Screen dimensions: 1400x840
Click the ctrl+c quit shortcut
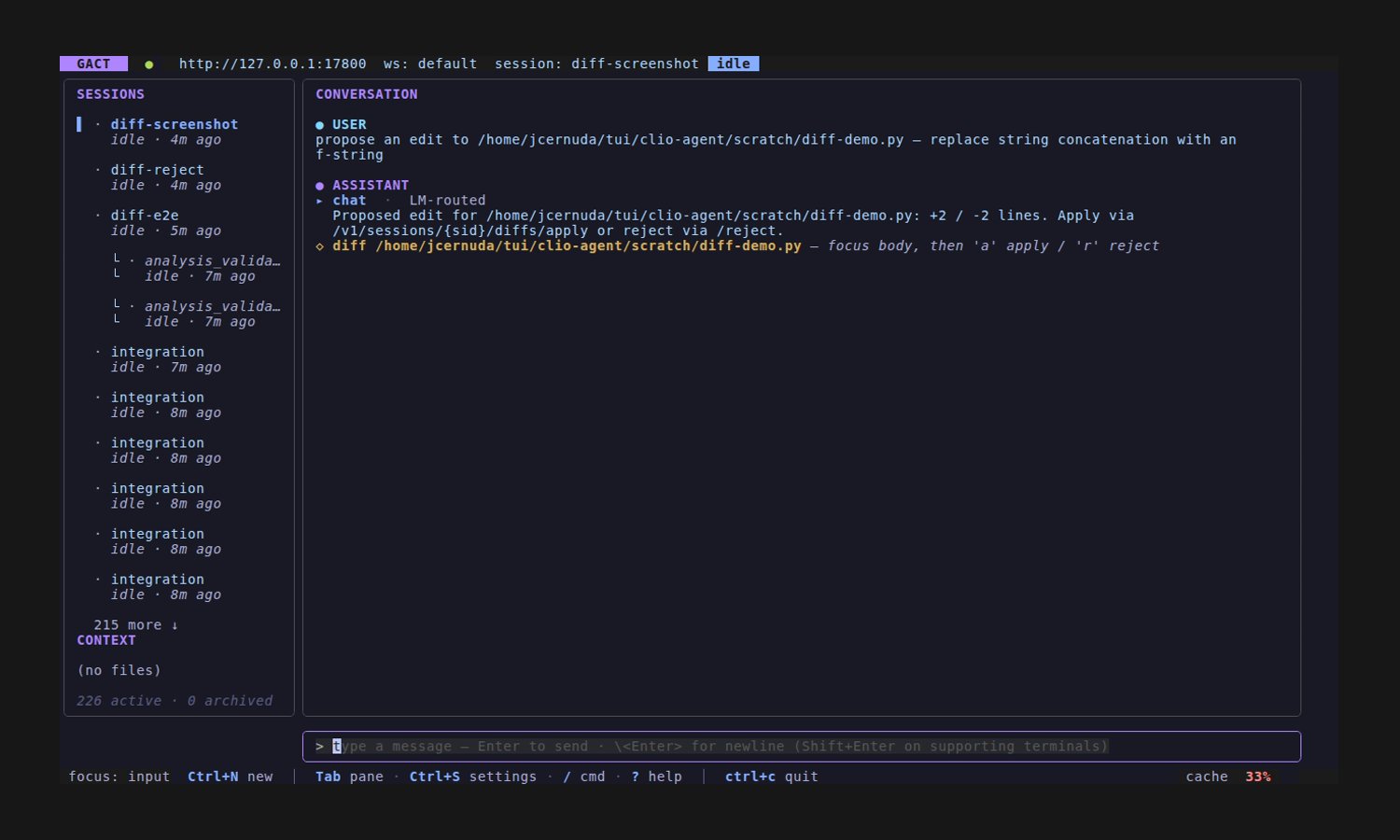(772, 777)
